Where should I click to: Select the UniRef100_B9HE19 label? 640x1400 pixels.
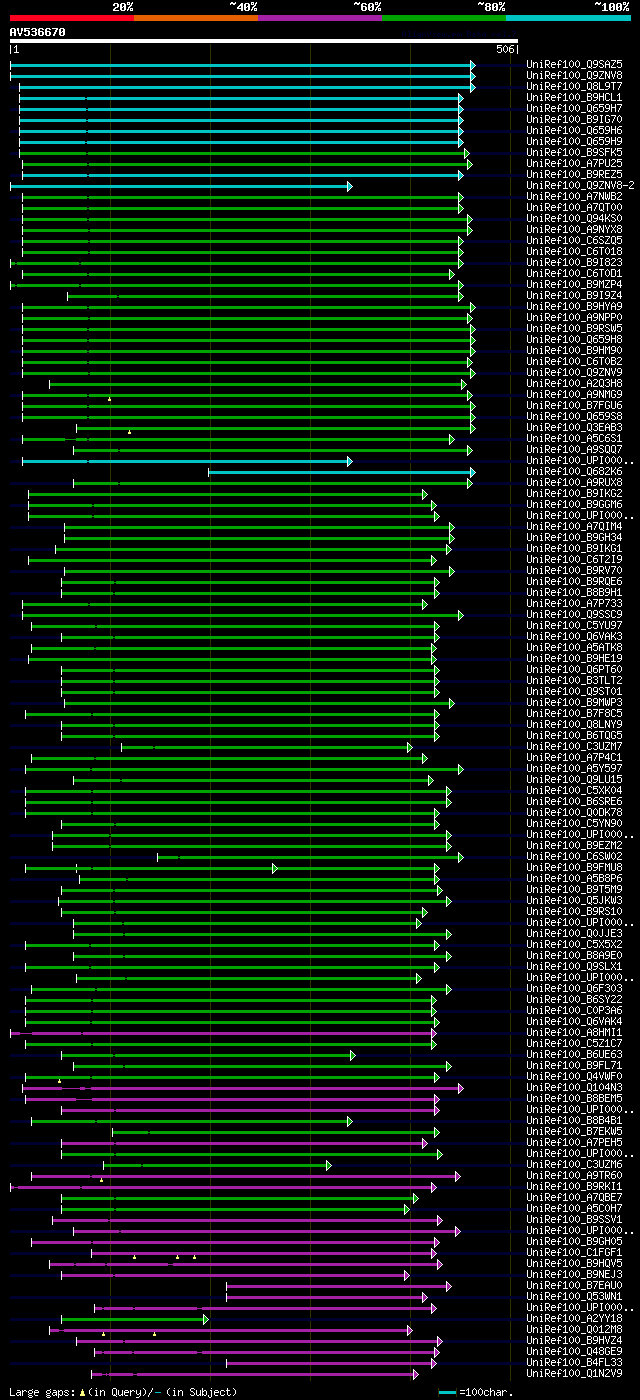coord(576,658)
